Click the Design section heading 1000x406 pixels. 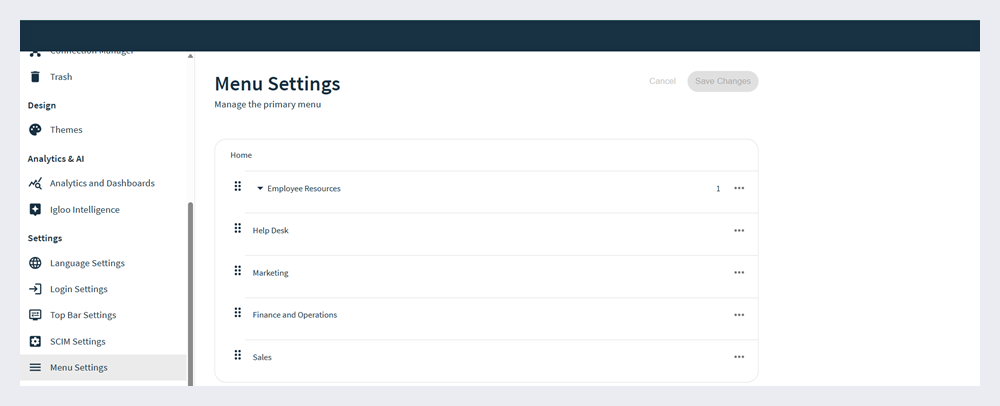pos(41,105)
